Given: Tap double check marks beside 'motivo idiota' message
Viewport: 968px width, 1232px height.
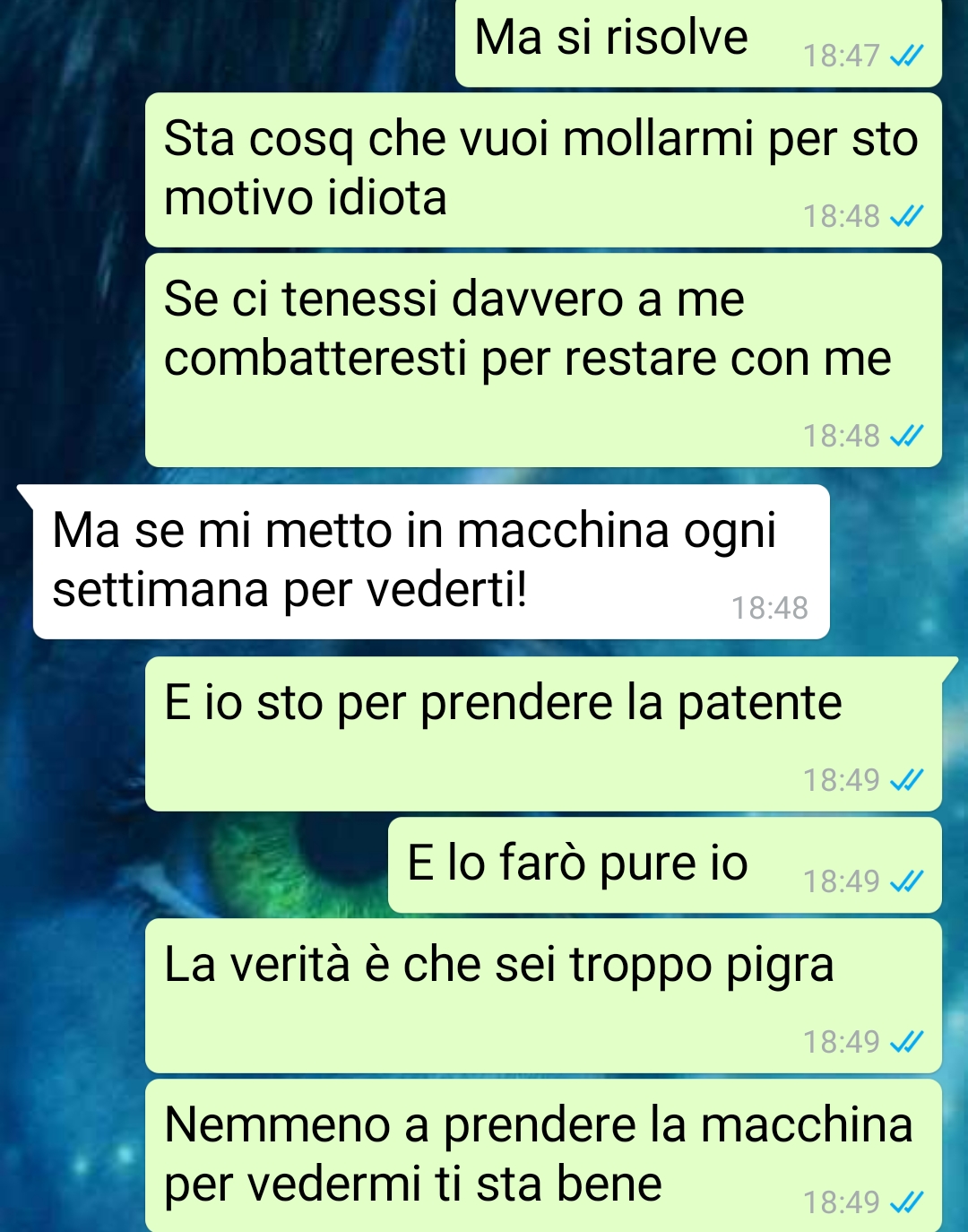Looking at the screenshot, I should pos(905,216).
